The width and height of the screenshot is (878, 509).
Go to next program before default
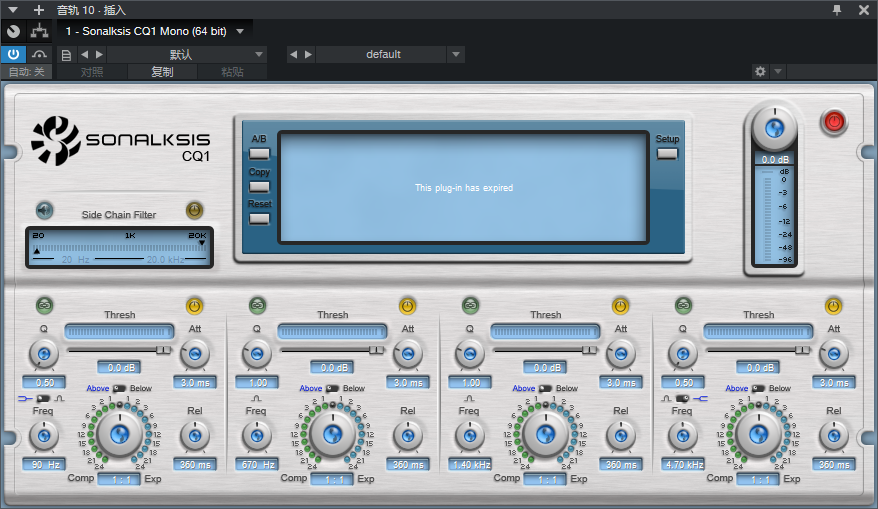[x=308, y=54]
